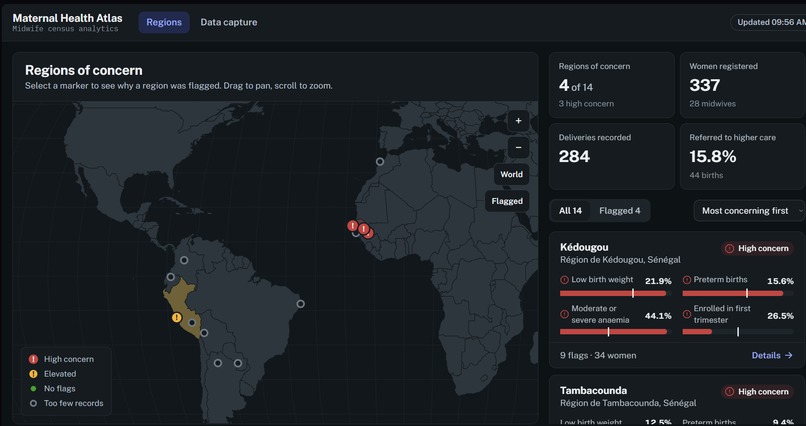Reset map to World view
The height and width of the screenshot is (426, 806).
[511, 174]
